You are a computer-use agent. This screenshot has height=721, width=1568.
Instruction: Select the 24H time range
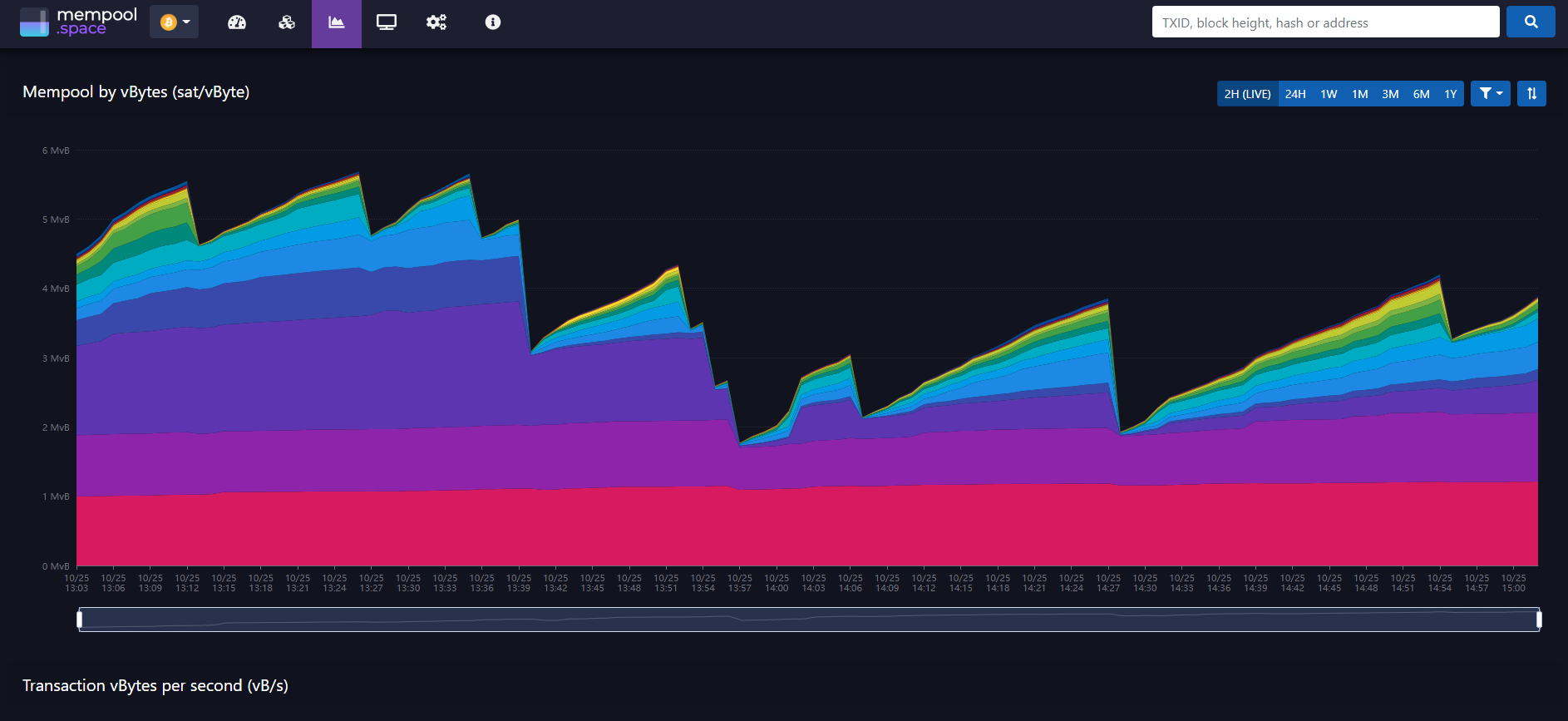(1295, 94)
